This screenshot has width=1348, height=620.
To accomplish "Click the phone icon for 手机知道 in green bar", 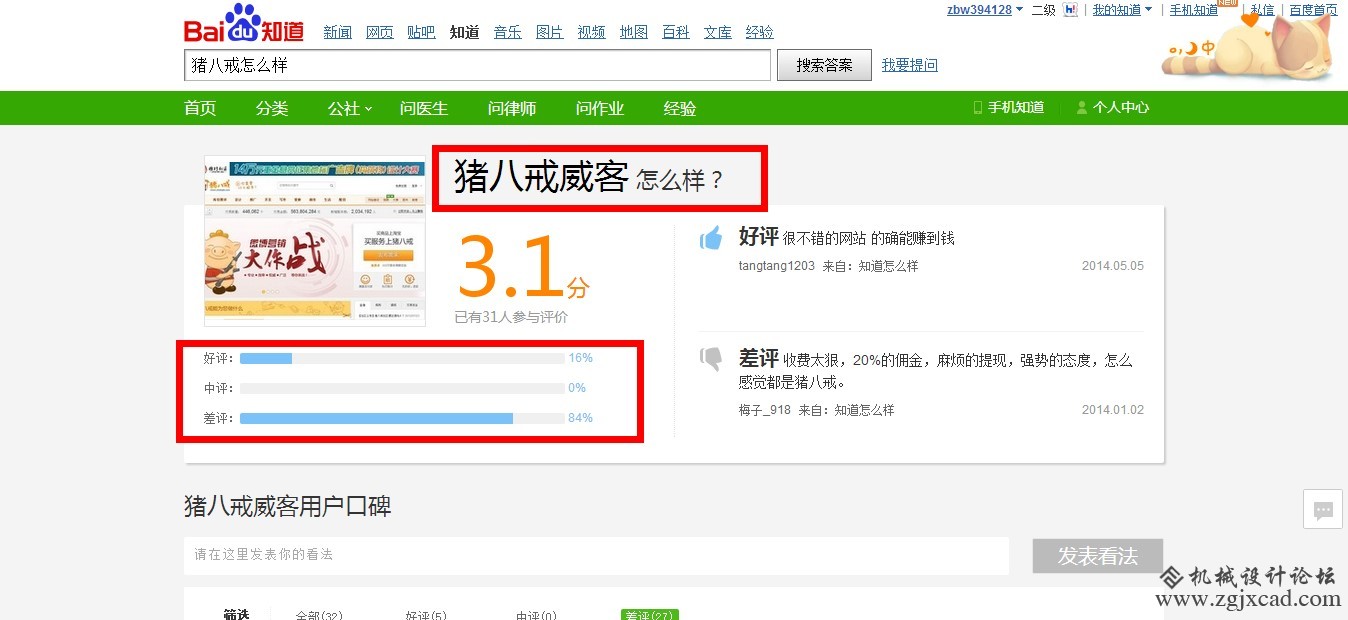I will [x=978, y=107].
